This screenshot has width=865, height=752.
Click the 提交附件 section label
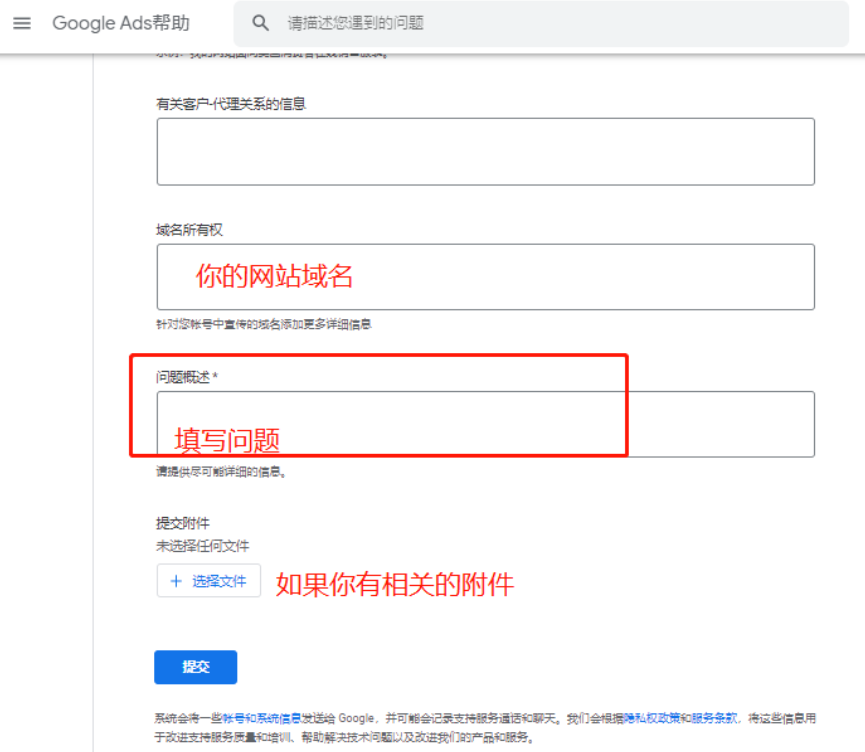pyautogui.click(x=182, y=523)
